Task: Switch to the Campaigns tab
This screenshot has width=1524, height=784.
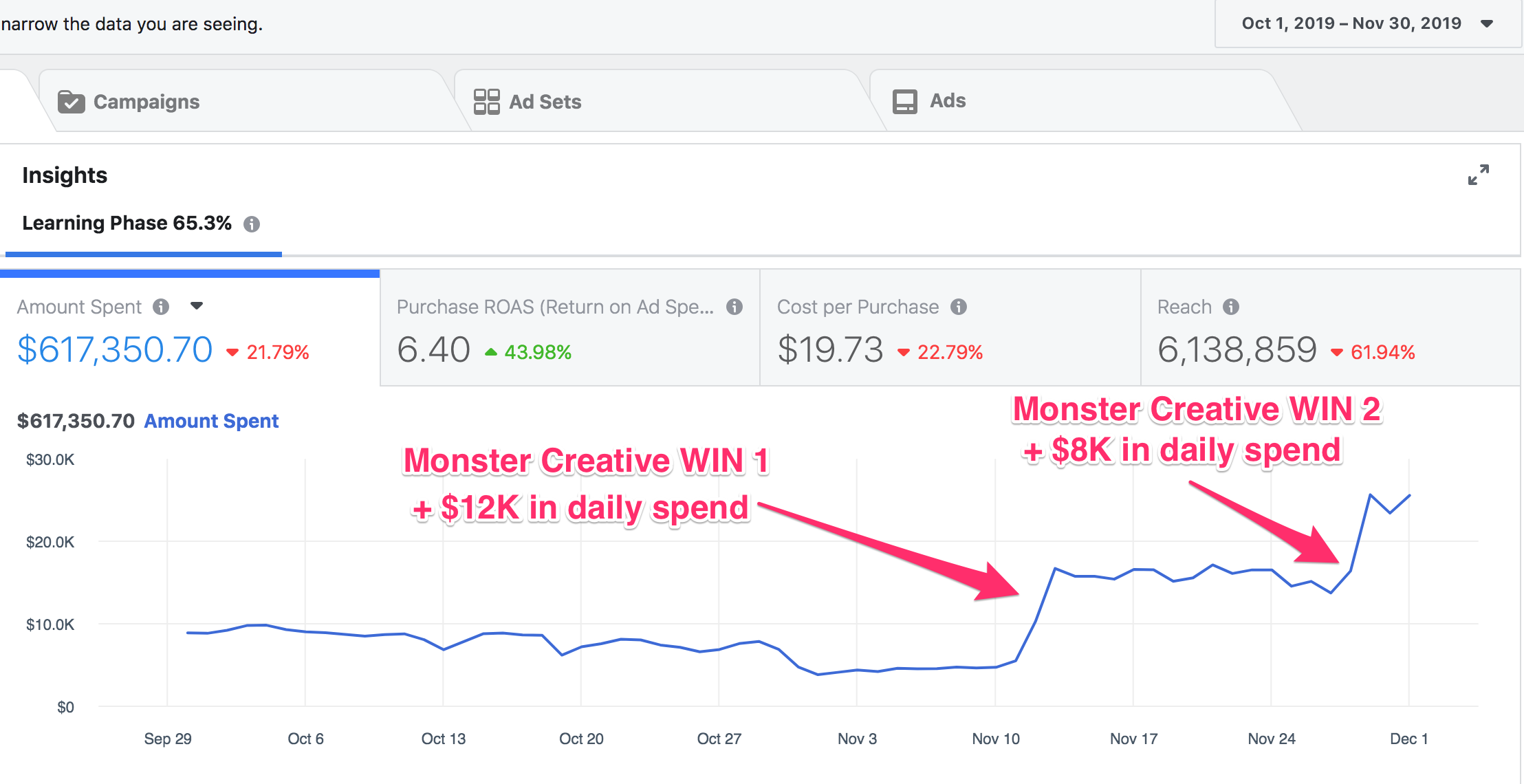Action: pyautogui.click(x=146, y=102)
